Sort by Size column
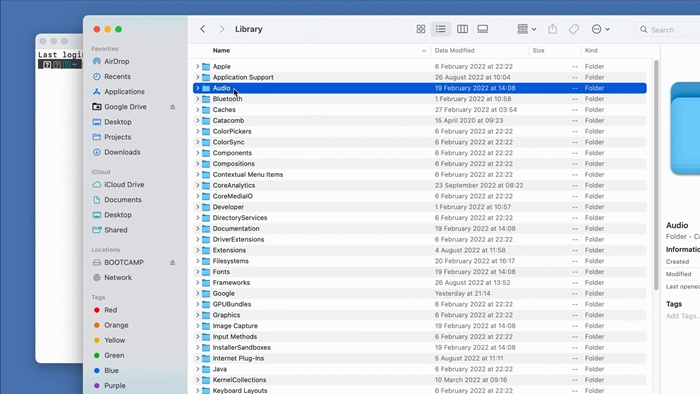The image size is (700, 394). coord(538,50)
